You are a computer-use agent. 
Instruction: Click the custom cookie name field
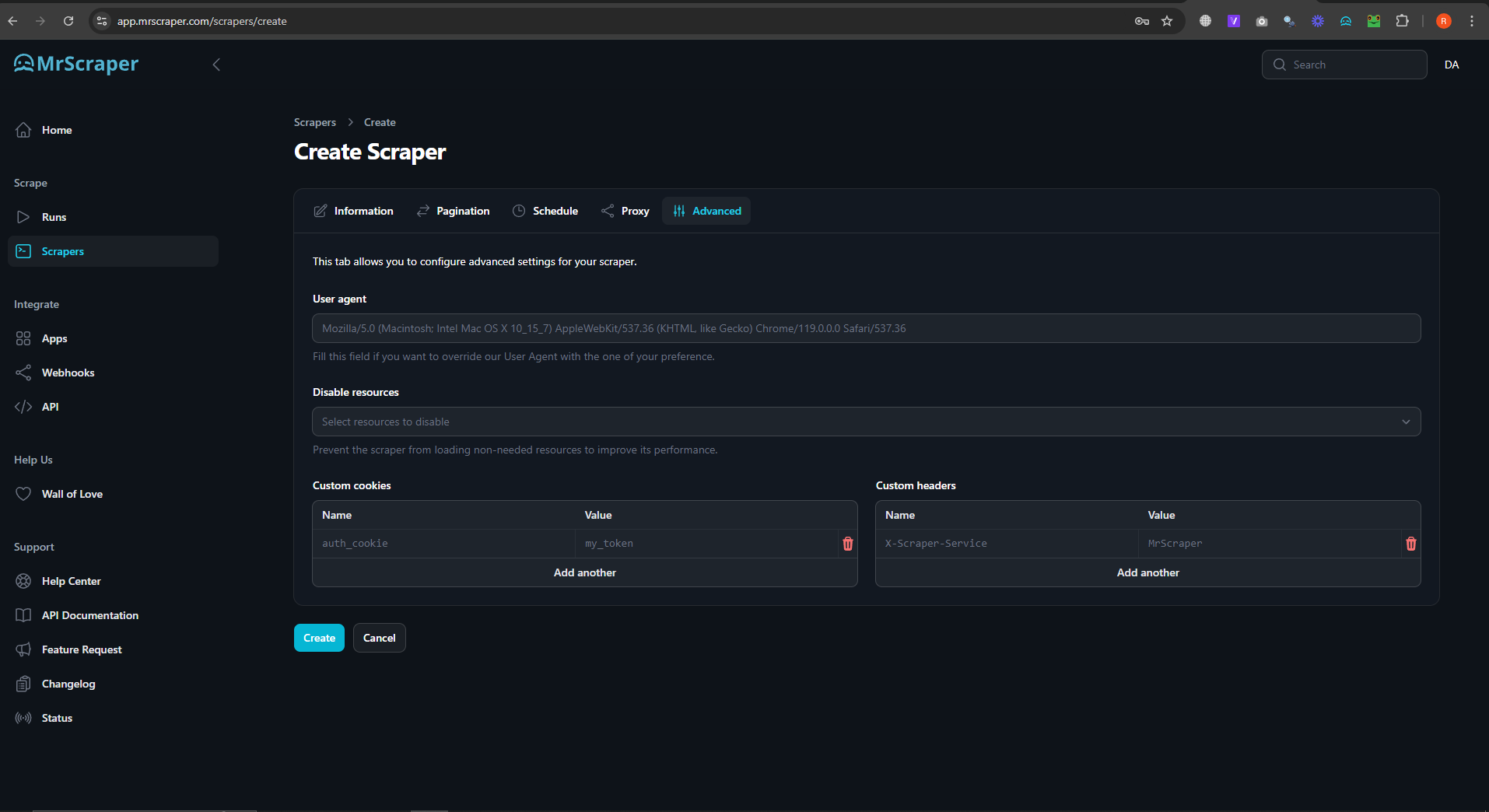coord(443,544)
